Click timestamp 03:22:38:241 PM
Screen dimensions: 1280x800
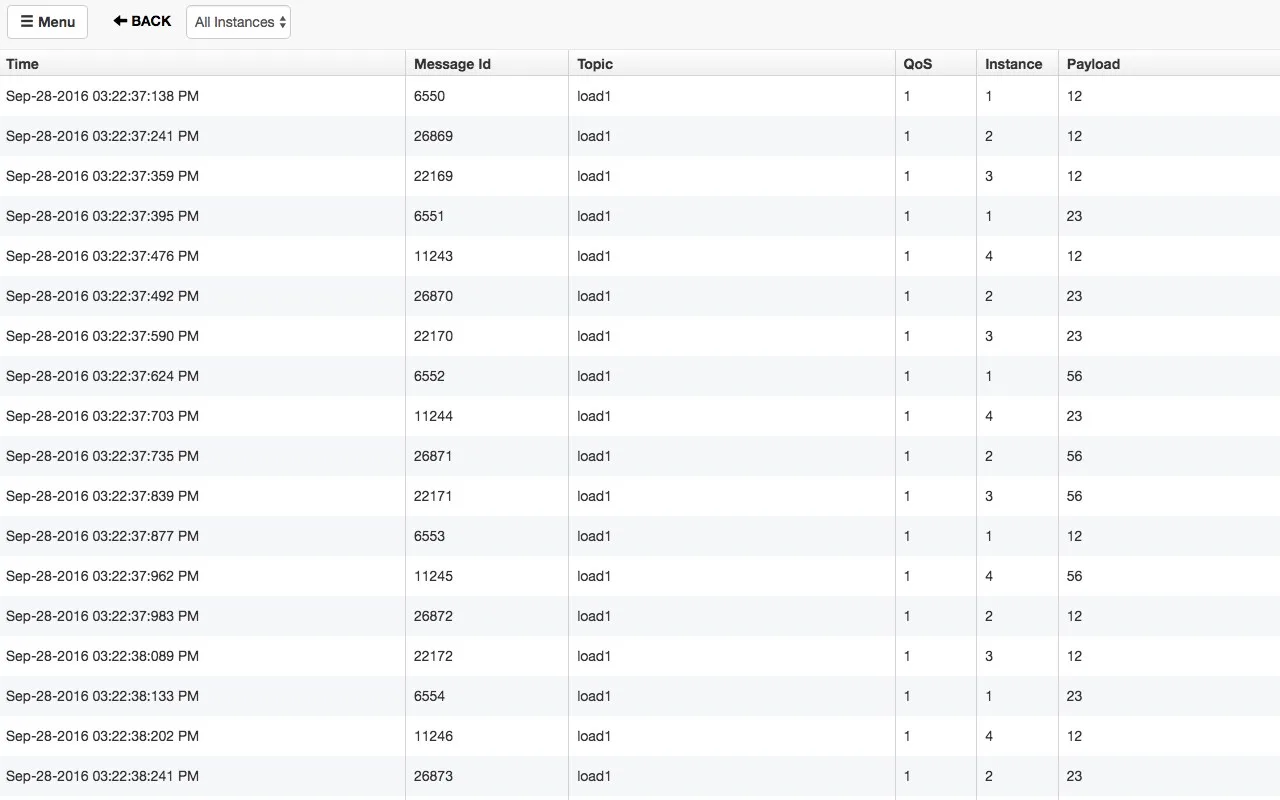[x=102, y=776]
